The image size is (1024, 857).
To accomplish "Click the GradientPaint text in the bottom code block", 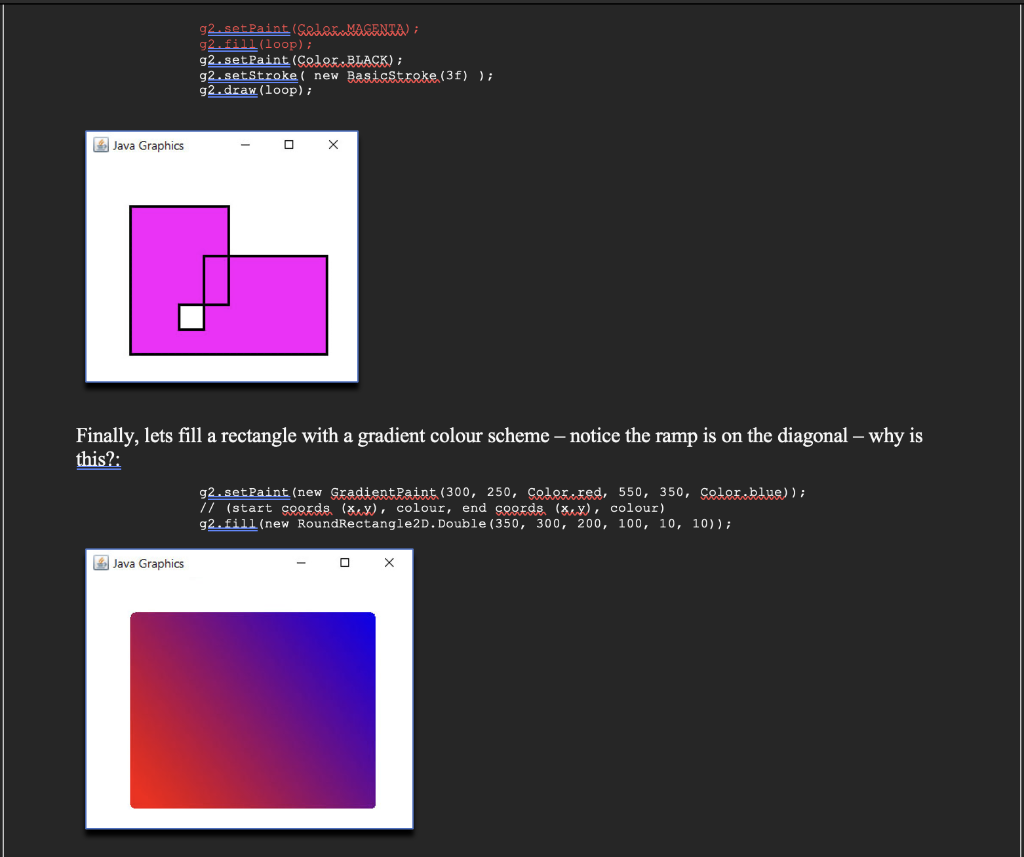I will tap(385, 492).
